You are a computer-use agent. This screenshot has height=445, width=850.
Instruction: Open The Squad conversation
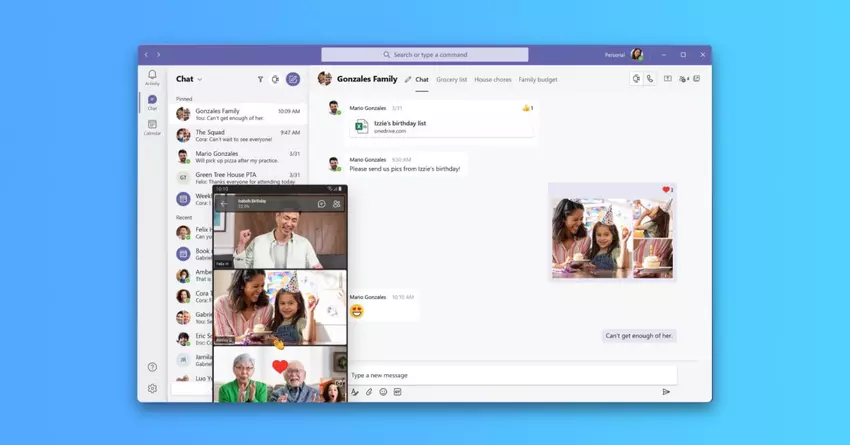coord(237,133)
